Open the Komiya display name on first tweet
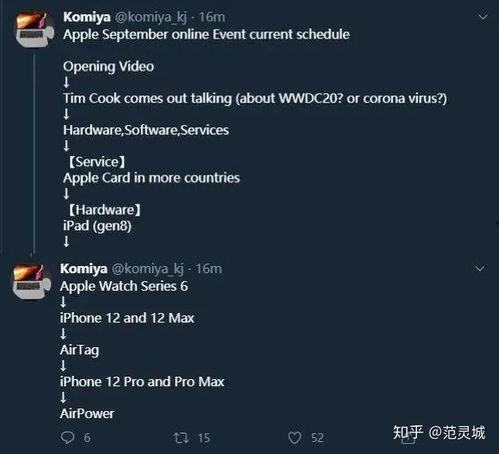 coord(87,17)
